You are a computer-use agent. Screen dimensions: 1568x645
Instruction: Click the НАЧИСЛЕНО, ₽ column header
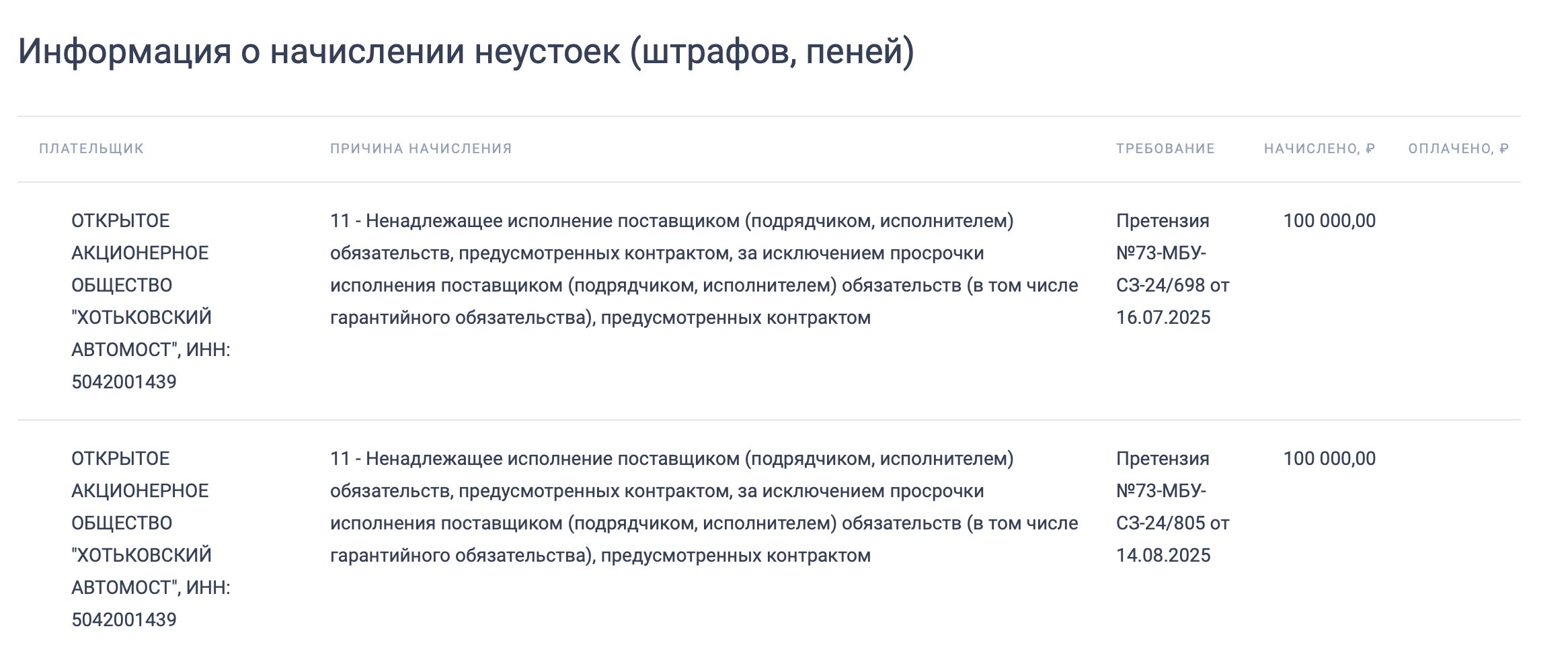1319,148
